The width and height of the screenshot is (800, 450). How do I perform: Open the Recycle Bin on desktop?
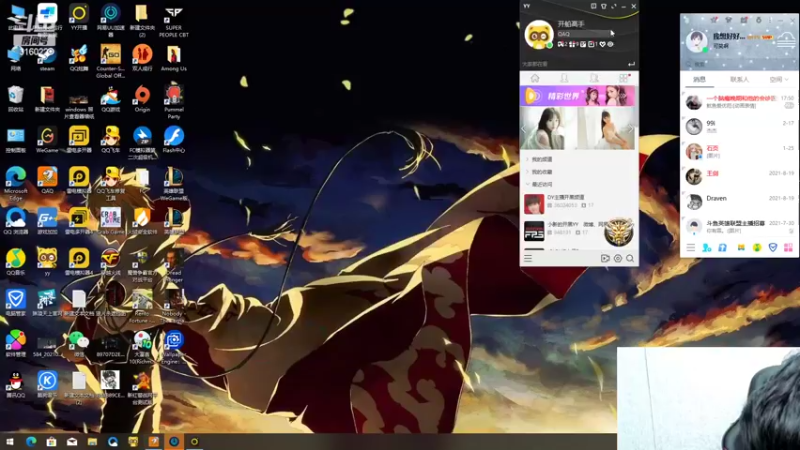coord(16,99)
